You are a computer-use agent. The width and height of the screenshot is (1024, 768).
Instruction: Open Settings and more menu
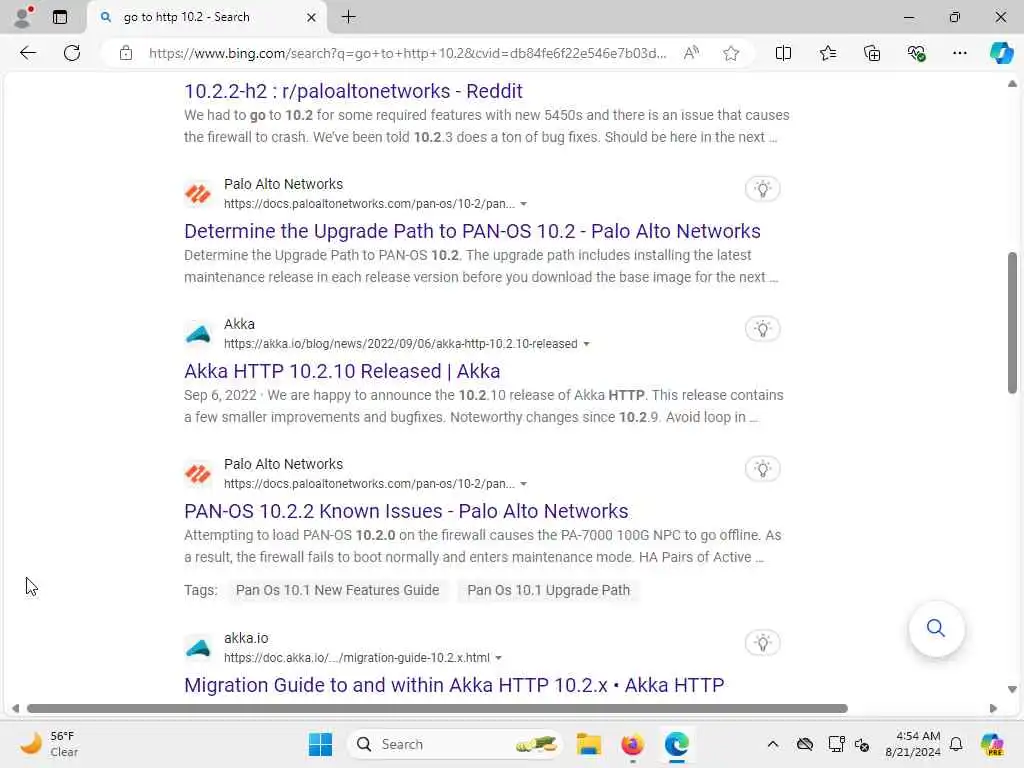(x=959, y=53)
